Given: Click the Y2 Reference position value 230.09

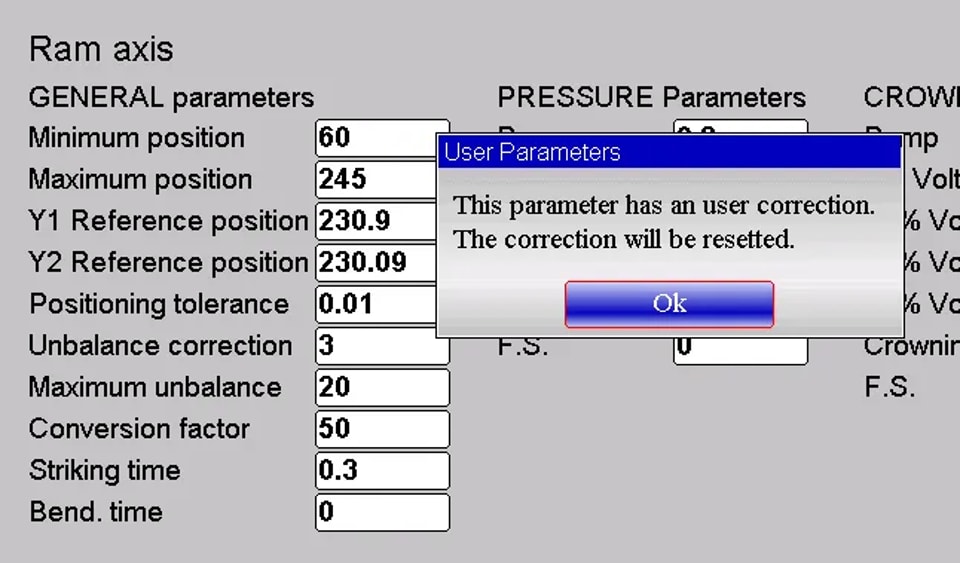Looking at the screenshot, I should point(377,263).
